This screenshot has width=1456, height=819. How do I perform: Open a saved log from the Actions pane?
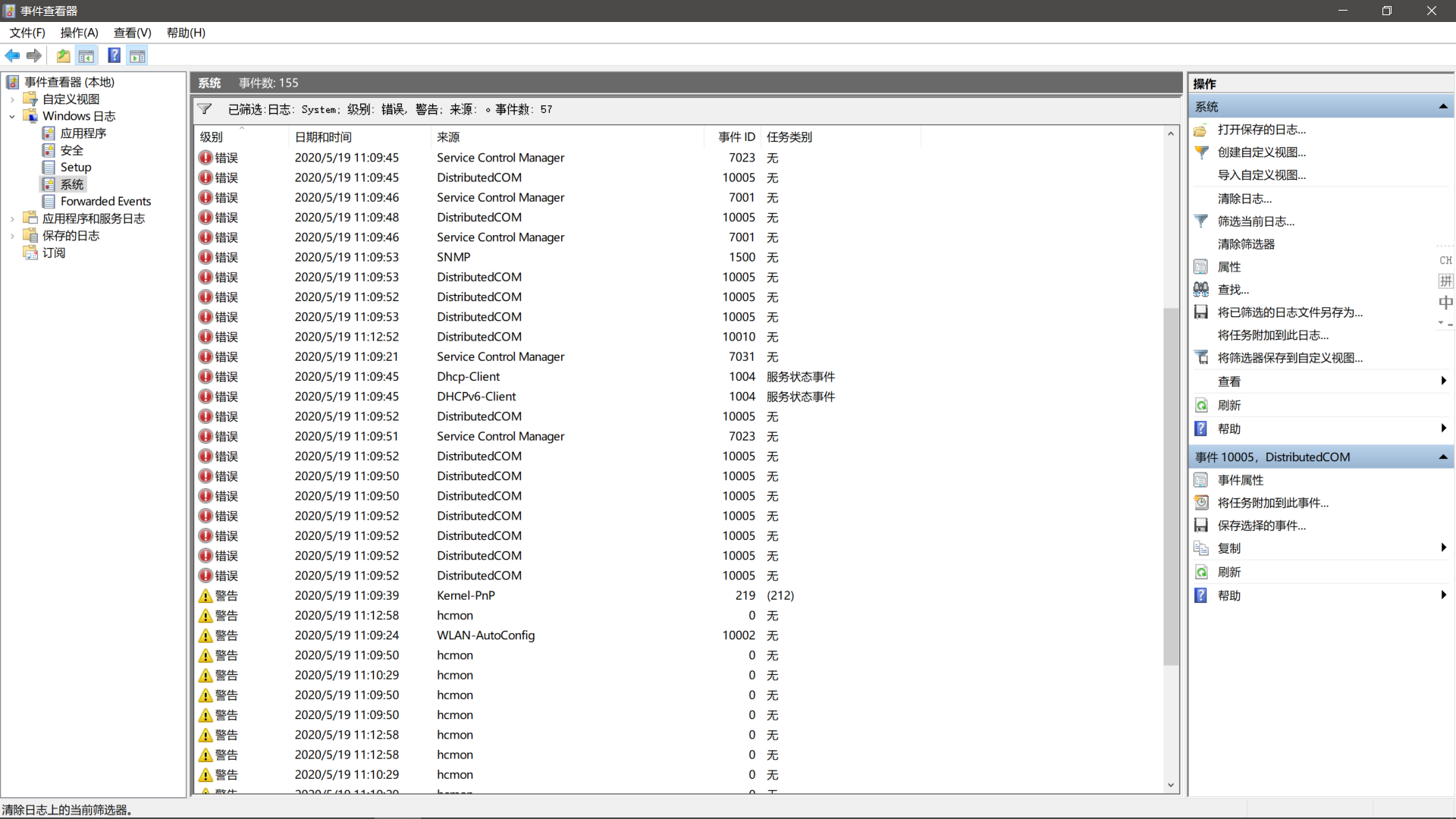pos(1261,130)
